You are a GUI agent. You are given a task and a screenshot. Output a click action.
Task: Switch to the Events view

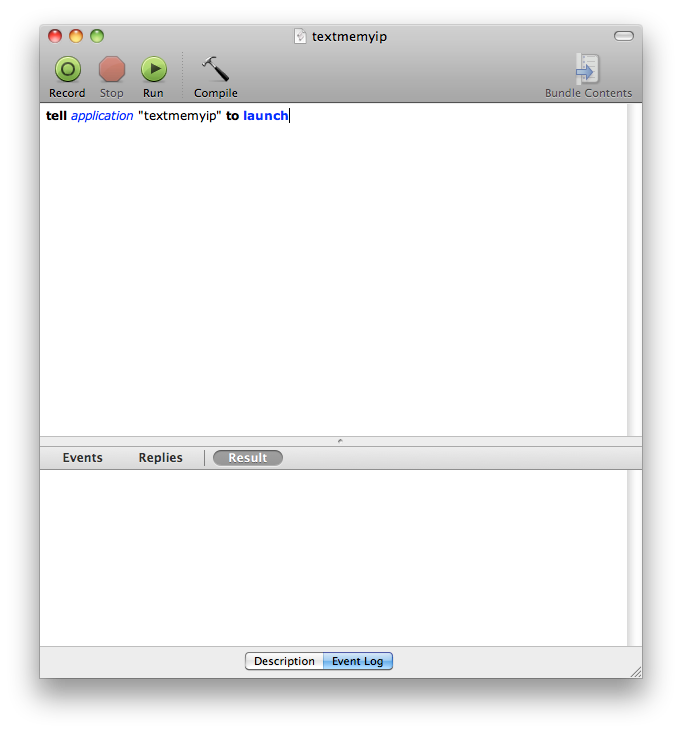pyautogui.click(x=82, y=458)
